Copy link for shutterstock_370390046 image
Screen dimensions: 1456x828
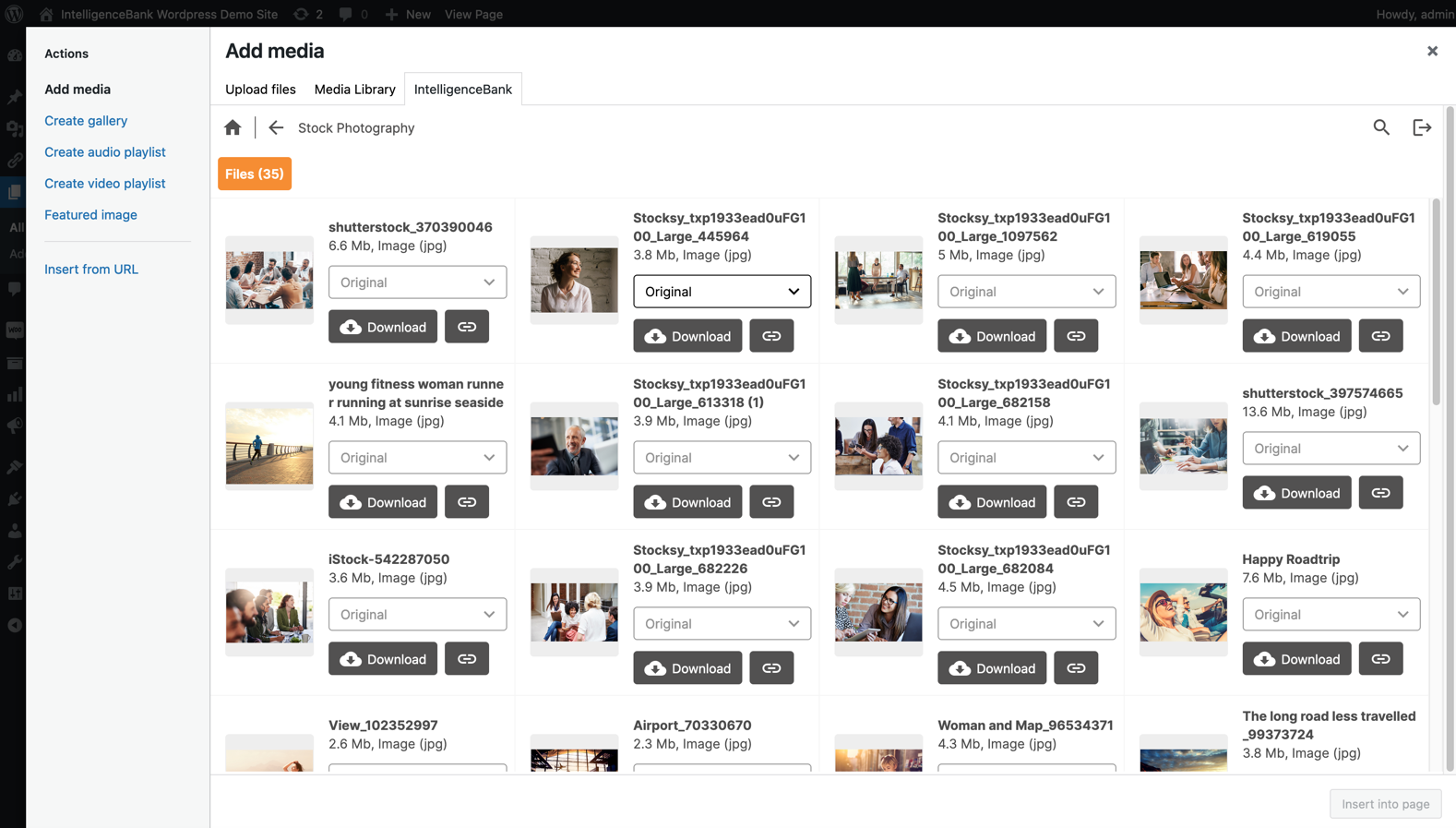pos(467,327)
